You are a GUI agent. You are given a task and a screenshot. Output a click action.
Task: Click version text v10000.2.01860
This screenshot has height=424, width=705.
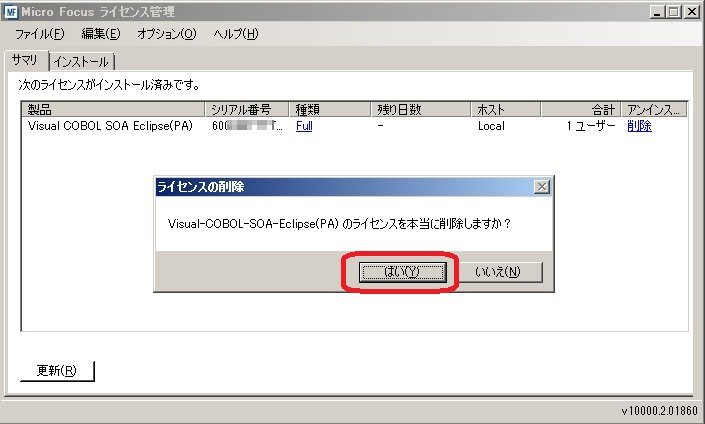pyautogui.click(x=660, y=411)
